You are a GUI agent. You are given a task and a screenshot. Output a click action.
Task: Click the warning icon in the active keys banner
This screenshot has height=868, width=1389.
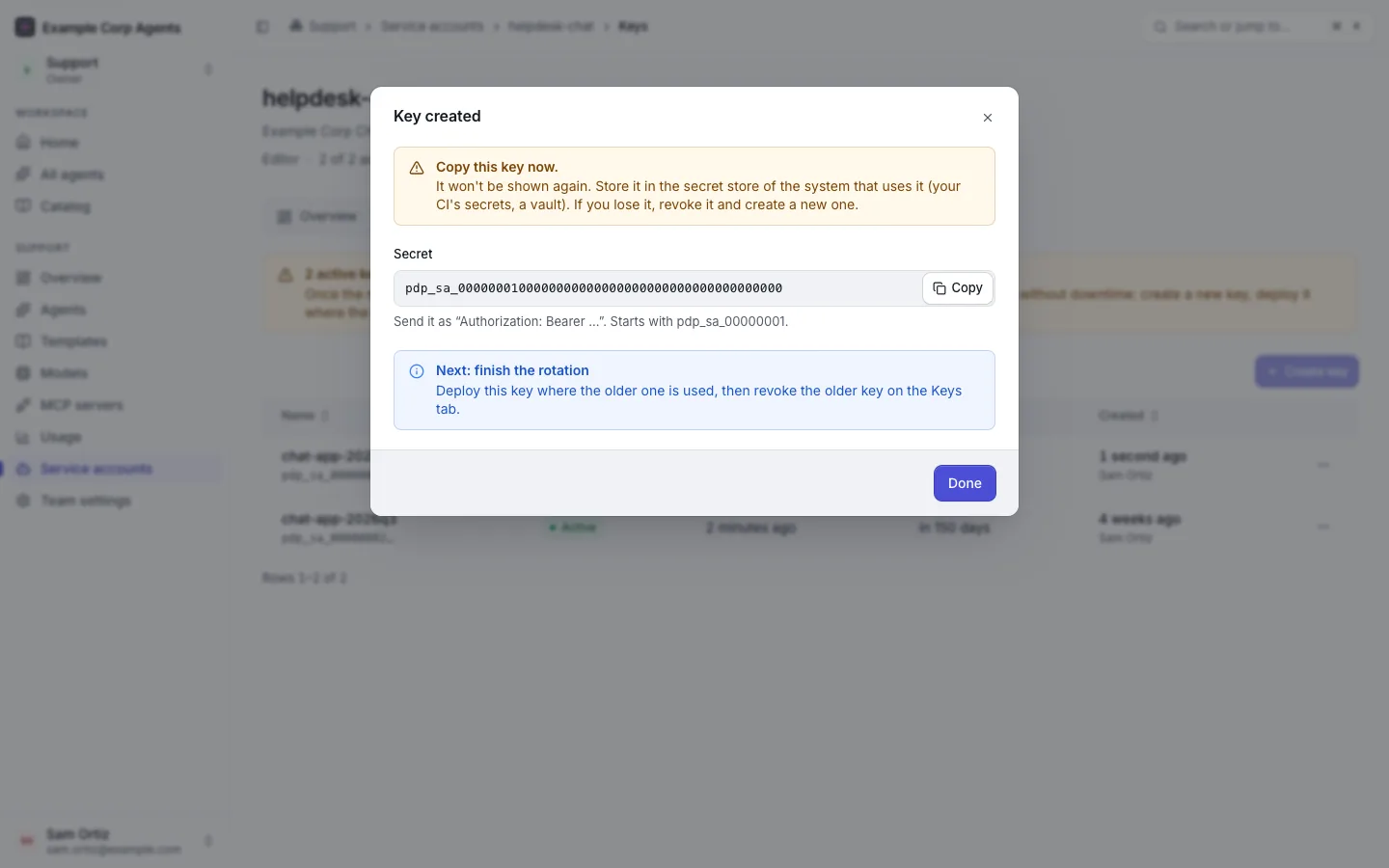tap(286, 276)
